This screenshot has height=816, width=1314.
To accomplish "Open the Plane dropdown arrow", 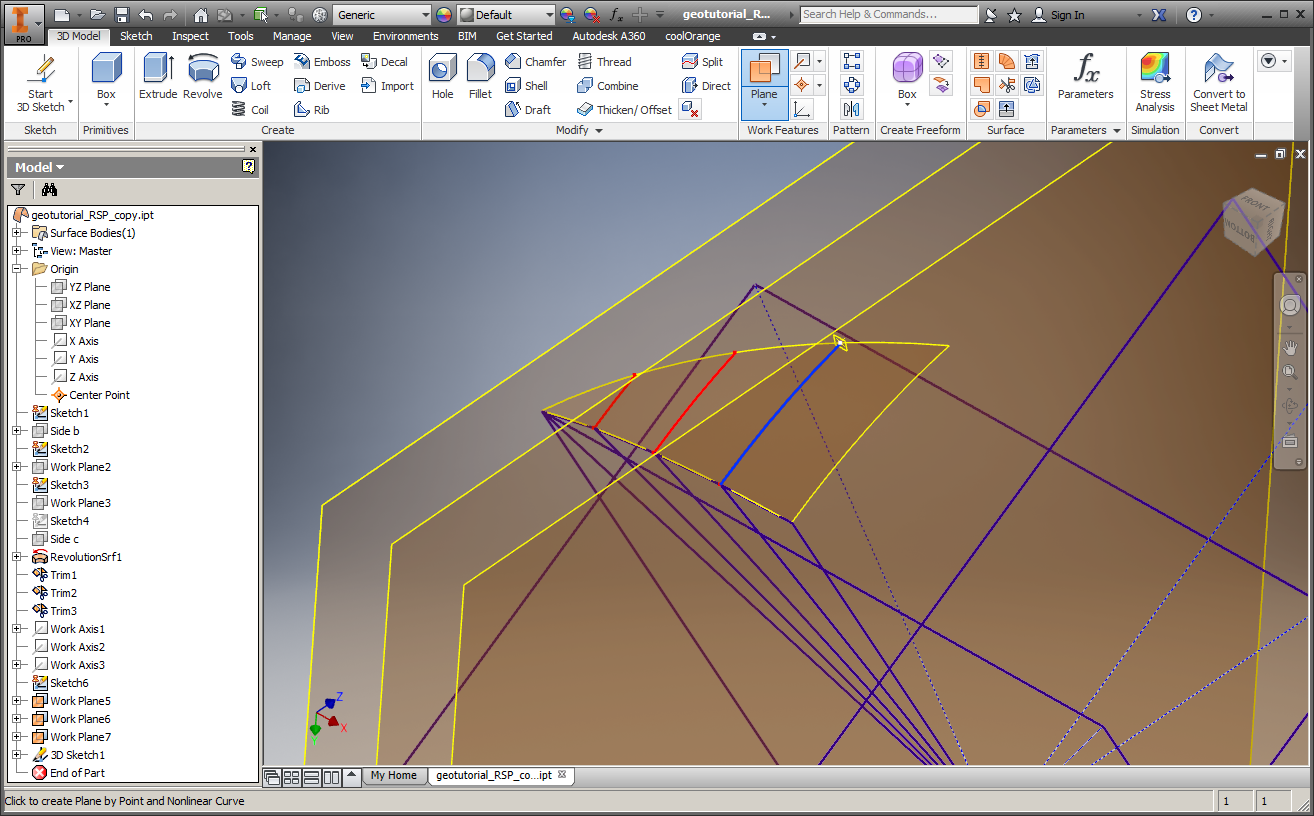I will click(764, 105).
